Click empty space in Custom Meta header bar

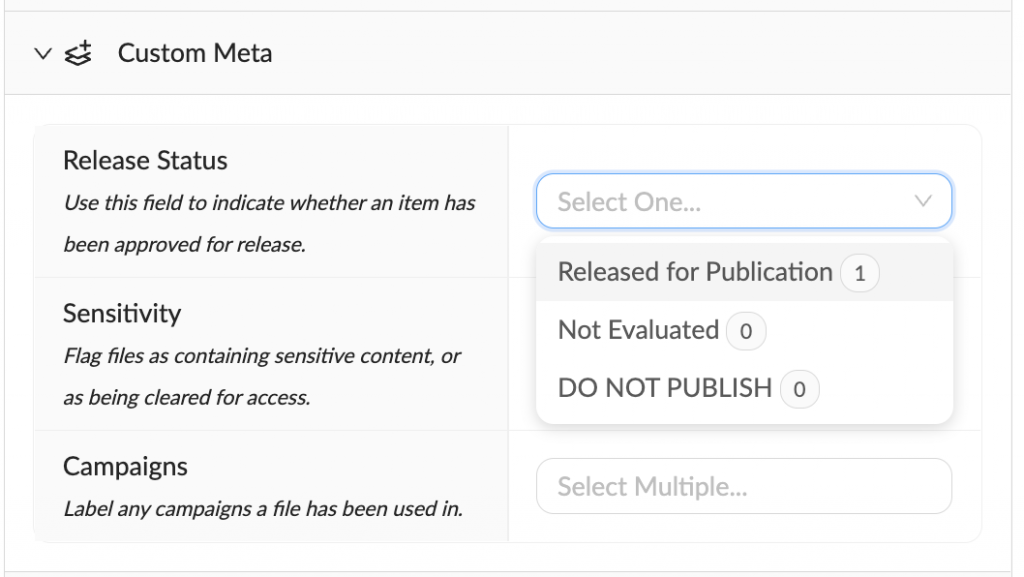(x=640, y=53)
